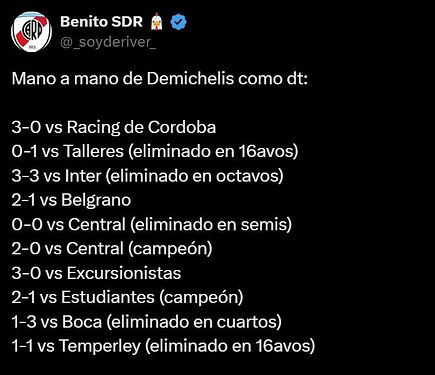Open the River Plate crest profile picture
This screenshot has height=375, width=435.
31,32
